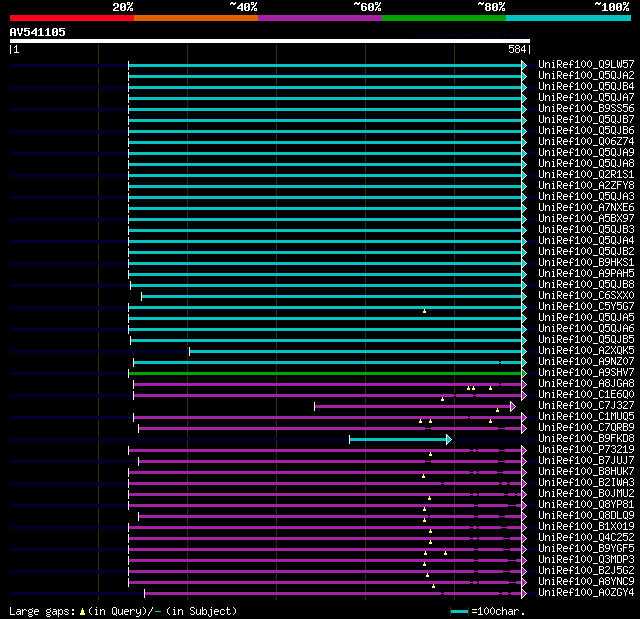Click hit UniRef100_Q8DLQ9
The image size is (640, 619).
click(x=586, y=516)
